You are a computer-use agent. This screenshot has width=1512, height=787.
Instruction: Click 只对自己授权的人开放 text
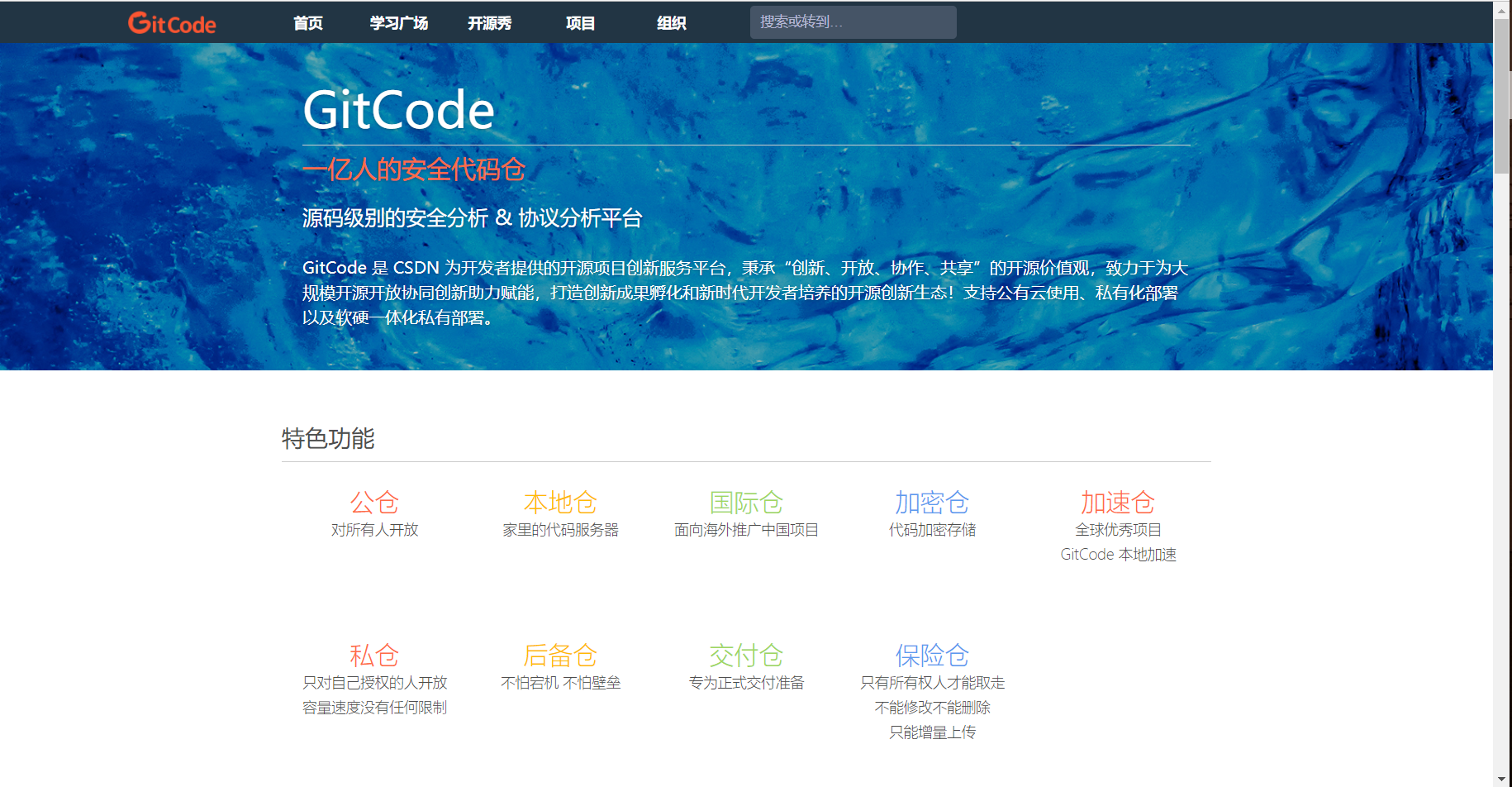pyautogui.click(x=374, y=683)
